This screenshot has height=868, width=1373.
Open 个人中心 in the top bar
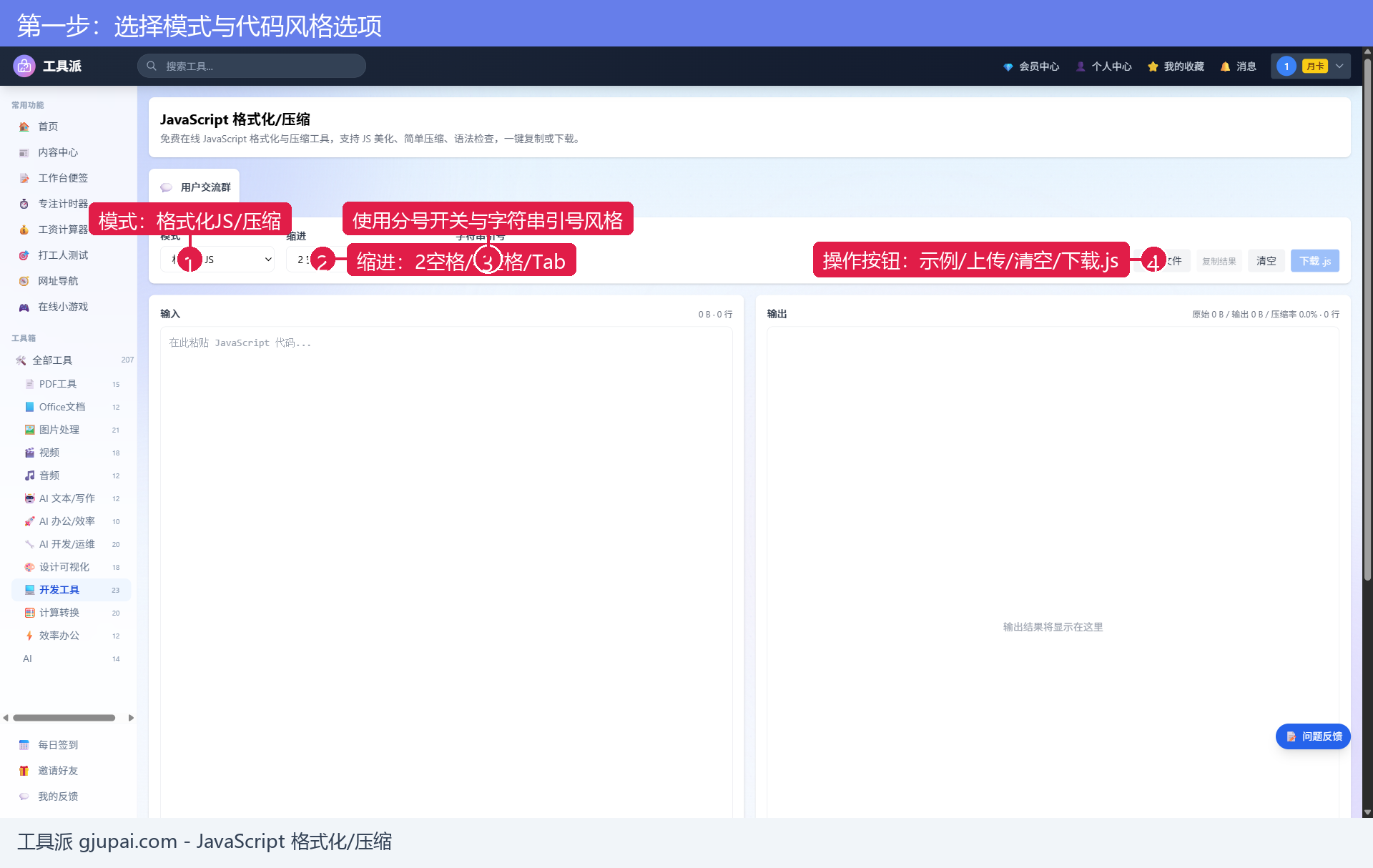point(1103,66)
